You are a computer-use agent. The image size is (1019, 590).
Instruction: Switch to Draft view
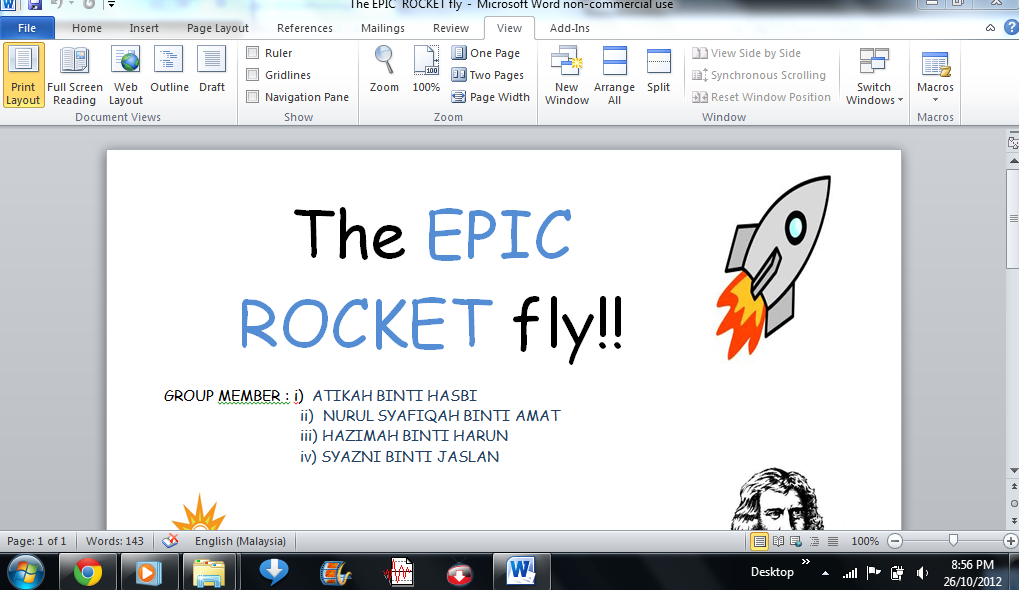tap(212, 70)
